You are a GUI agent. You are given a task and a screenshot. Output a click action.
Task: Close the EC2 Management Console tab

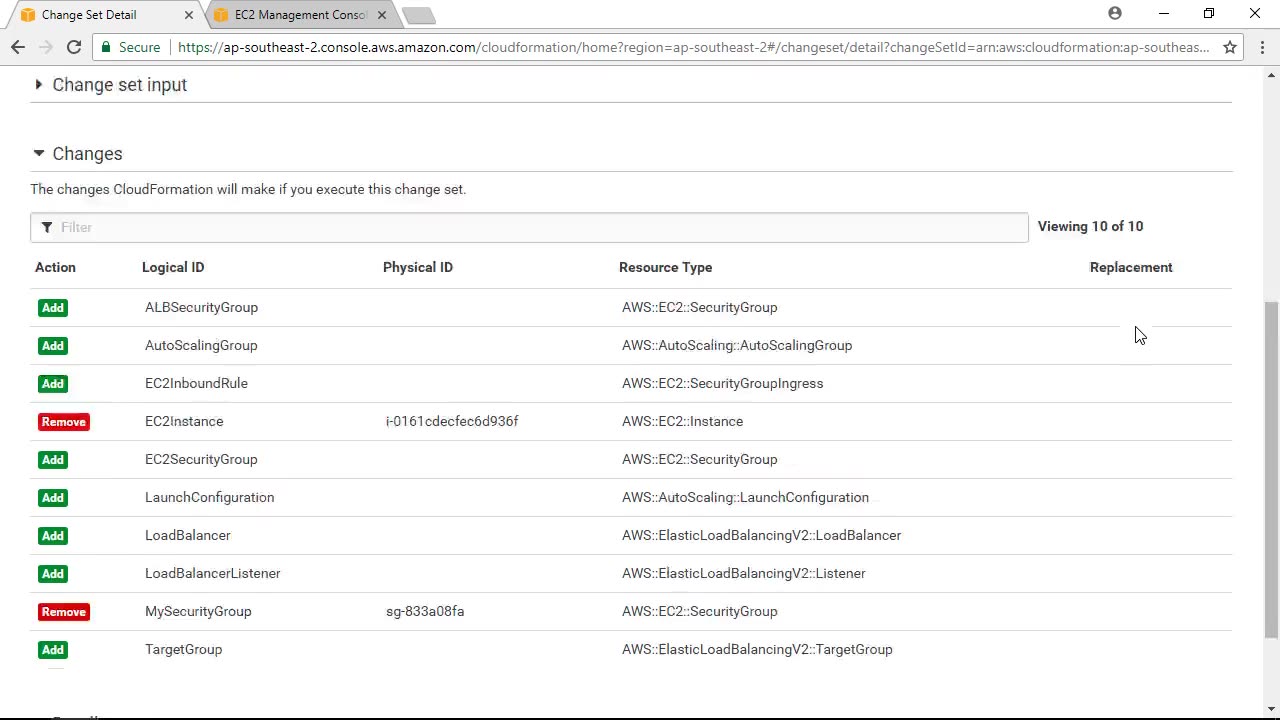pos(381,15)
